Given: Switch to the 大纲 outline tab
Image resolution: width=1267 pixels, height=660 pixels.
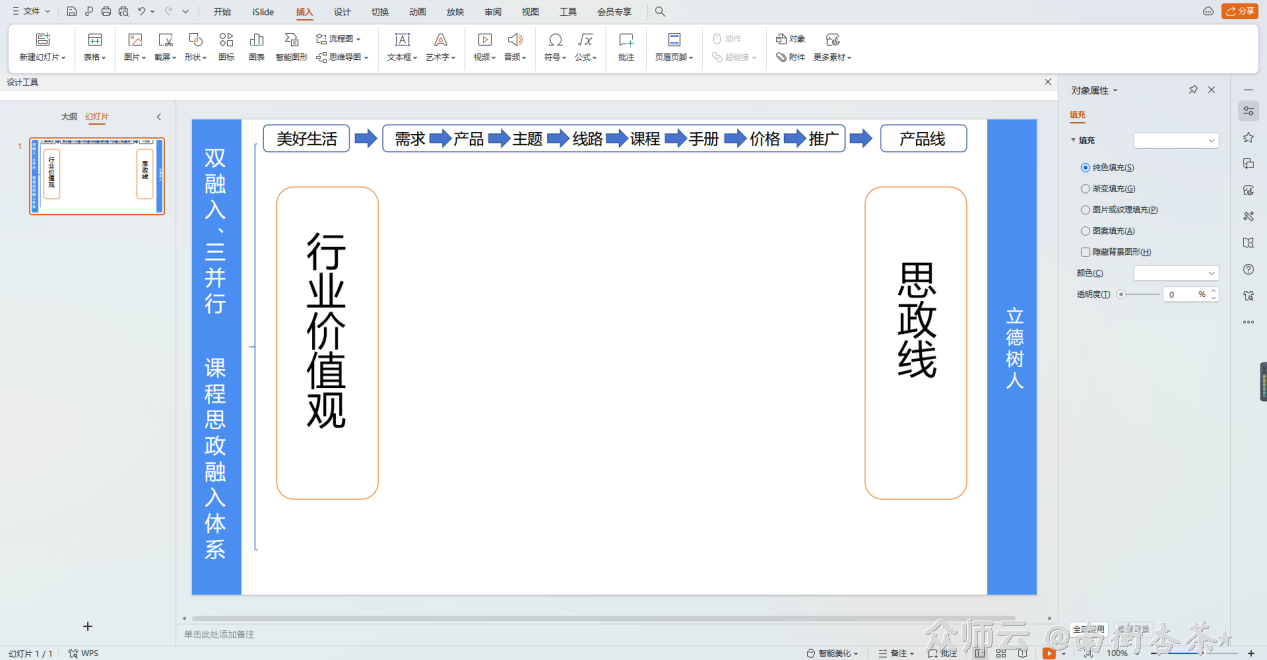Looking at the screenshot, I should pyautogui.click(x=69, y=116).
